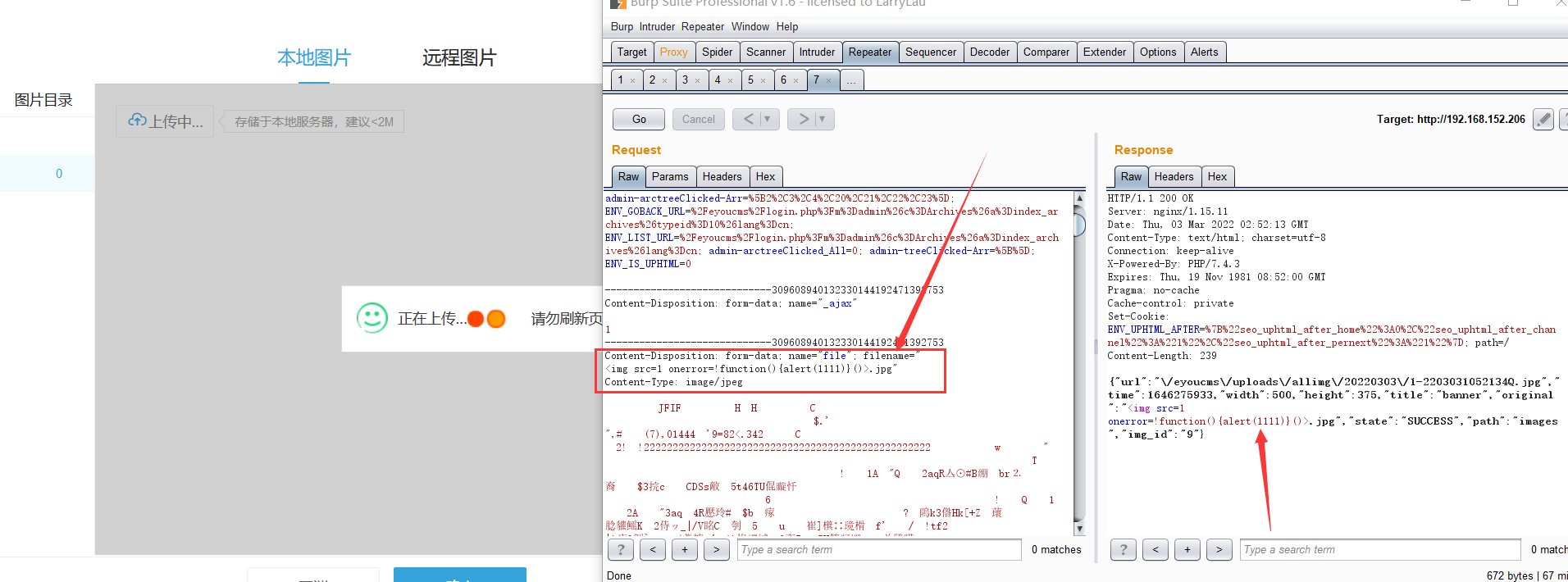Click the request search term field
Viewport: 1568px width, 582px height.
[879, 550]
